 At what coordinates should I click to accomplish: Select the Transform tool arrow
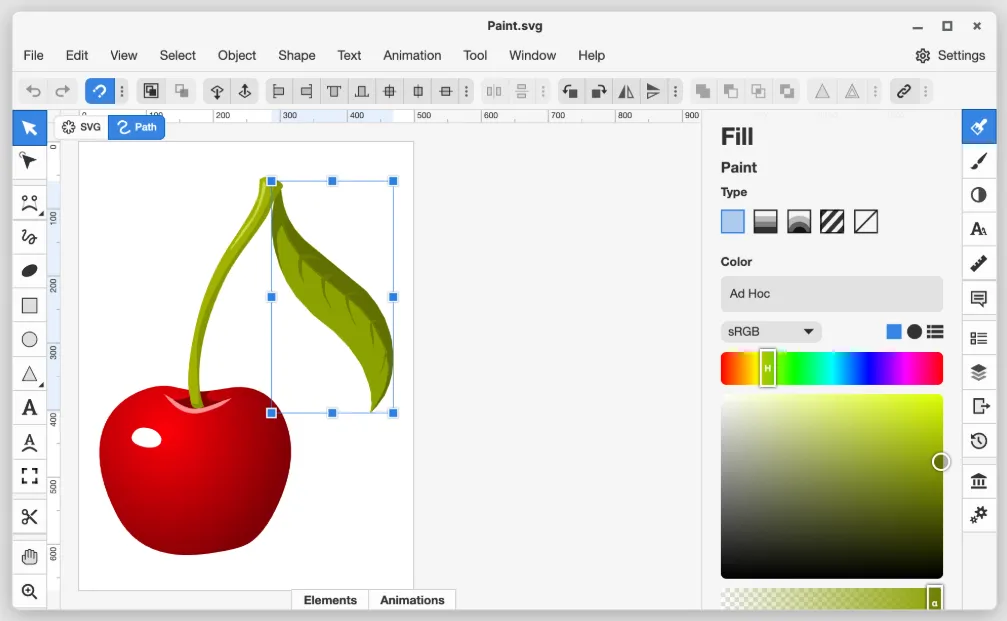[30, 127]
